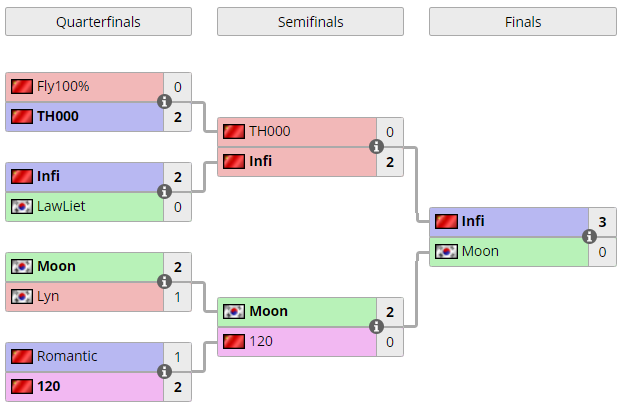
Task: Select Romantic in the quarterfinals bracket
Action: coord(67,356)
